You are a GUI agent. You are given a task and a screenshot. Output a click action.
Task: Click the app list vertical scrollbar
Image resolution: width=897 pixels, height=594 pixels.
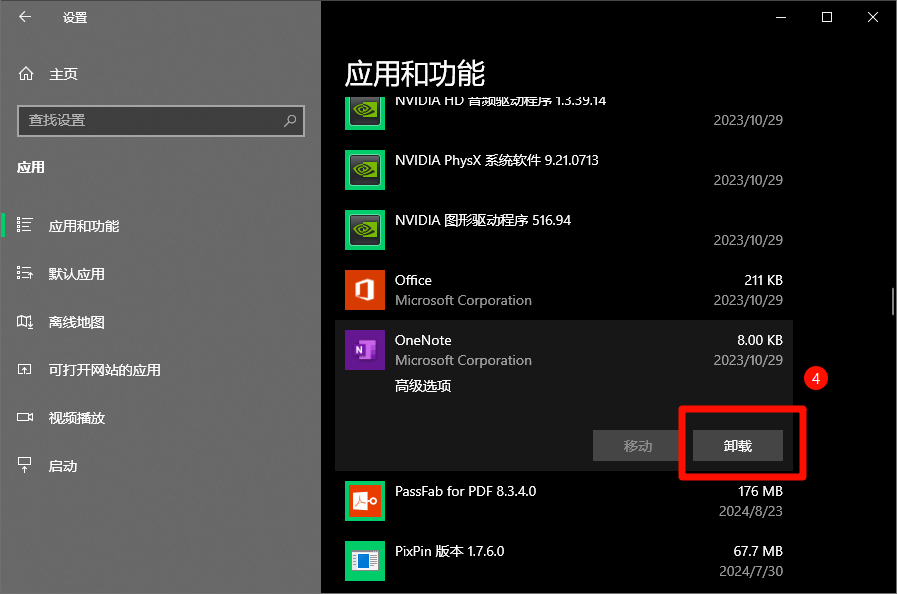pos(892,302)
